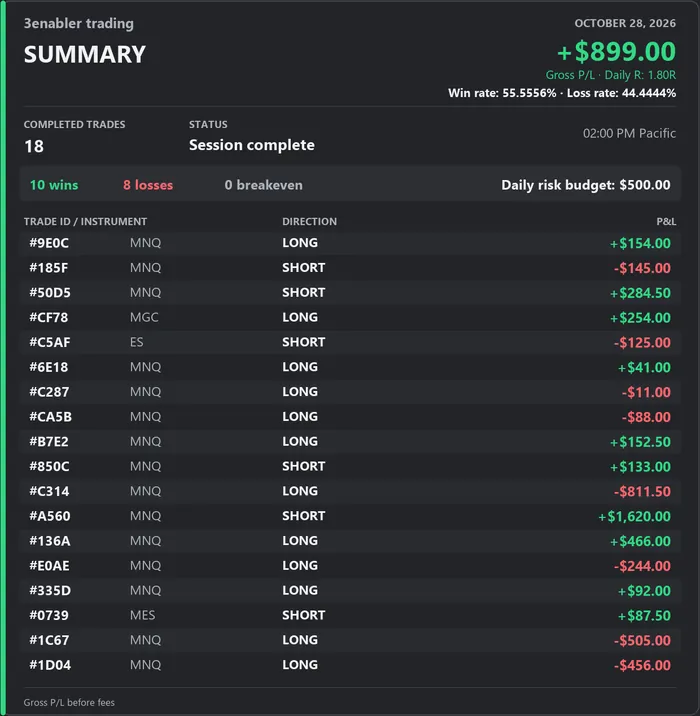Viewport: 700px width, 716px height.
Task: Click the 8 losses label
Action: [148, 185]
